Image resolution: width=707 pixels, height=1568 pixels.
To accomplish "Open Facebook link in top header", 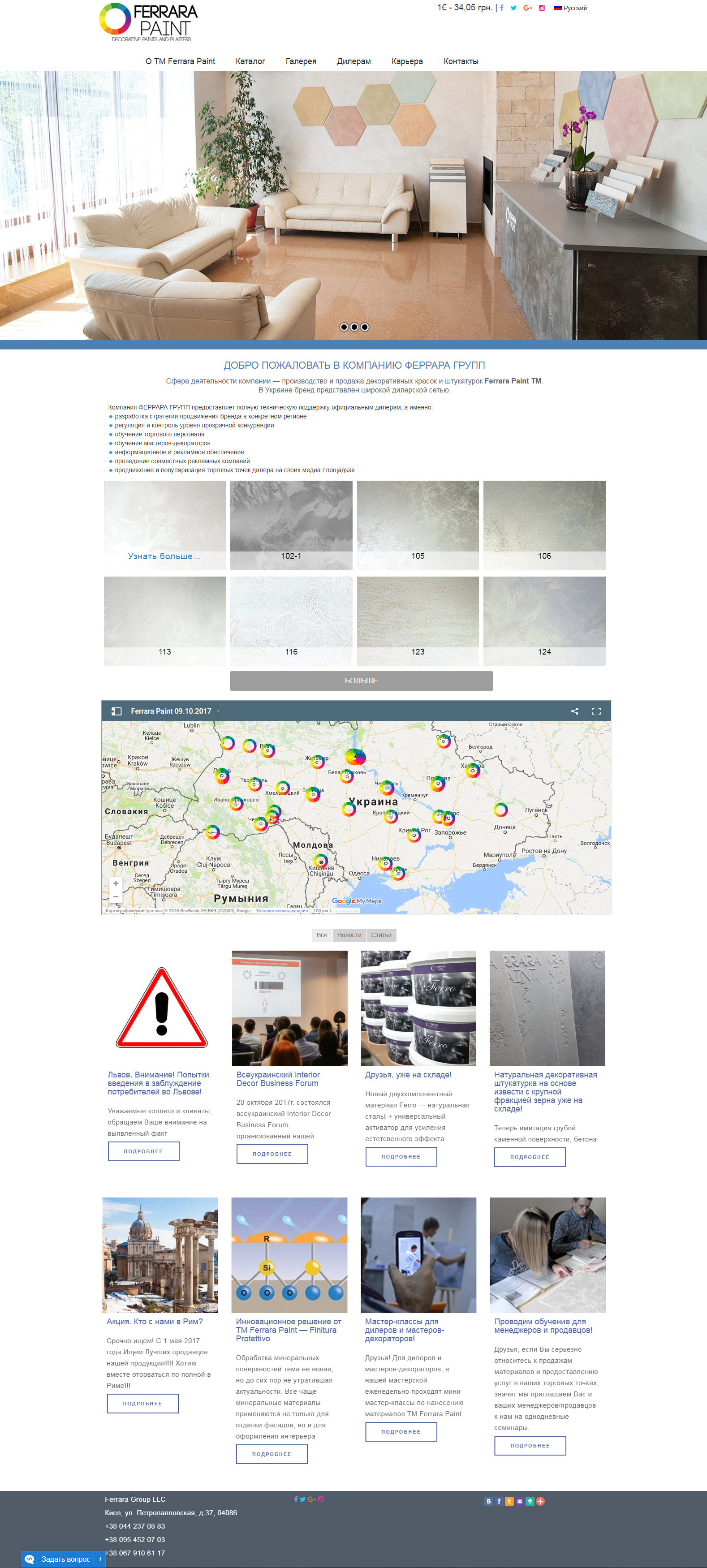I will coord(502,8).
